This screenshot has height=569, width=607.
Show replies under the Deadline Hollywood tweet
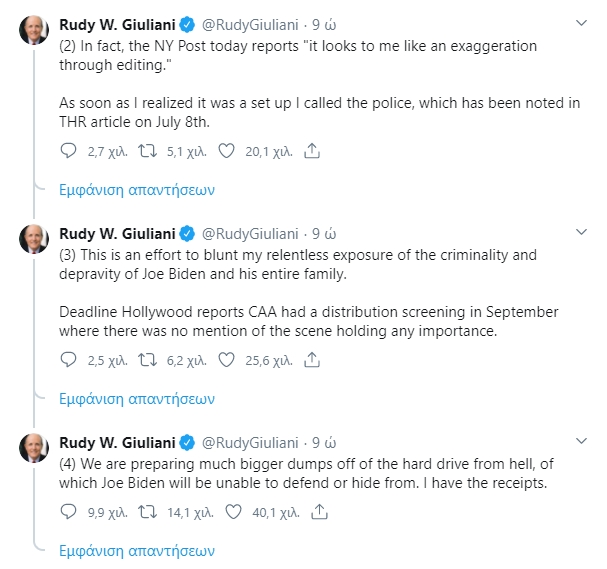136,397
